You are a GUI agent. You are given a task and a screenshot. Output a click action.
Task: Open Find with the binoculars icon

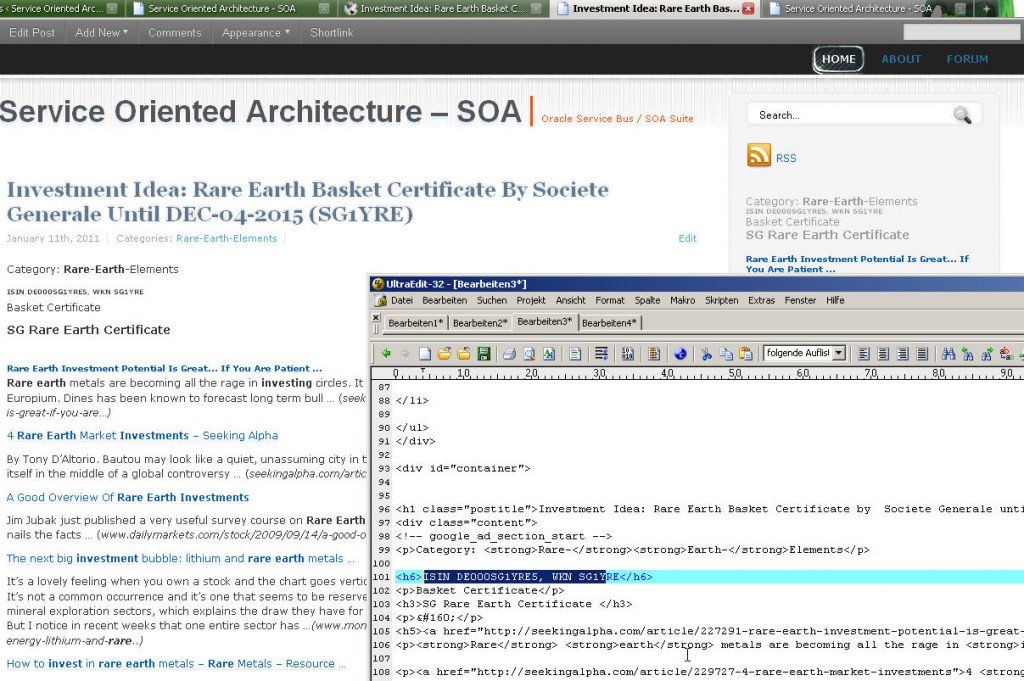coord(948,353)
